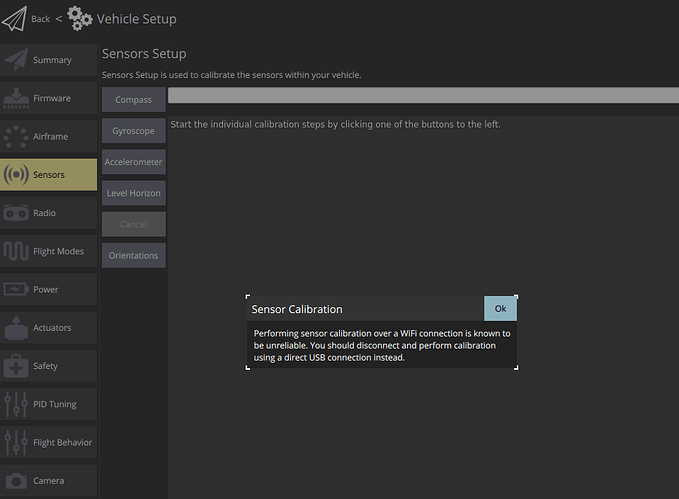The width and height of the screenshot is (679, 499).
Task: Select the Flight Behavior label
Action: point(63,442)
